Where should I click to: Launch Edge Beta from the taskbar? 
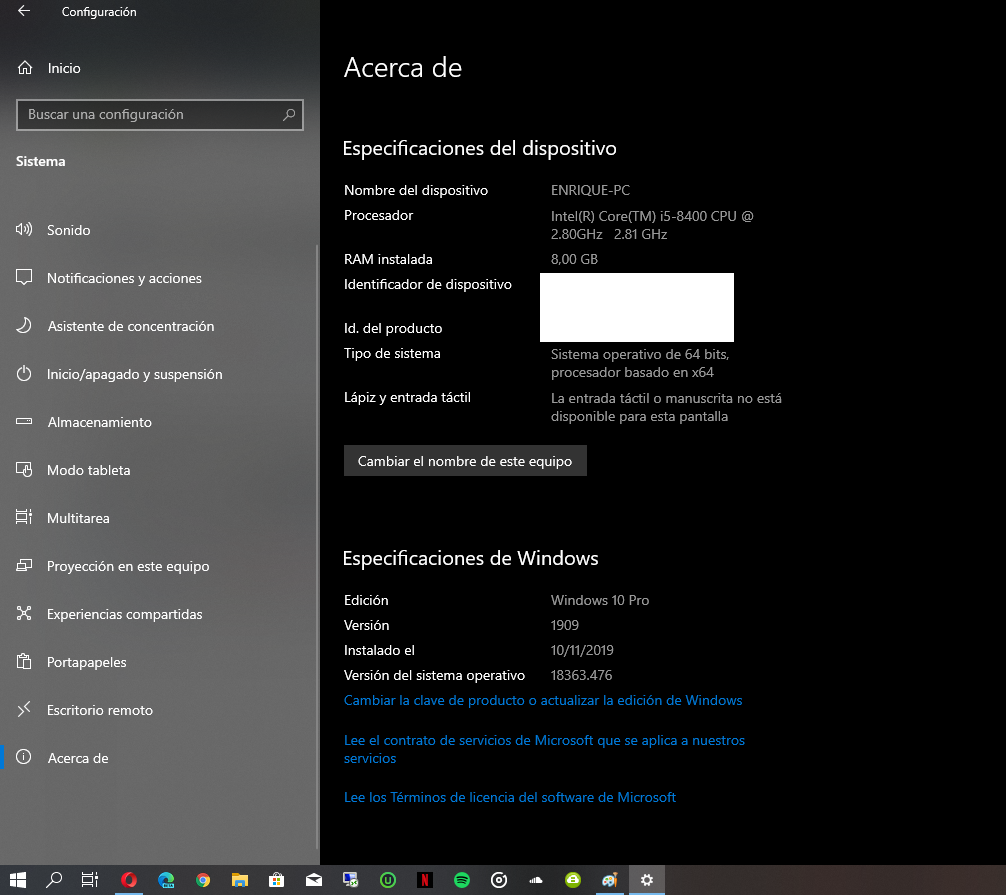point(166,880)
